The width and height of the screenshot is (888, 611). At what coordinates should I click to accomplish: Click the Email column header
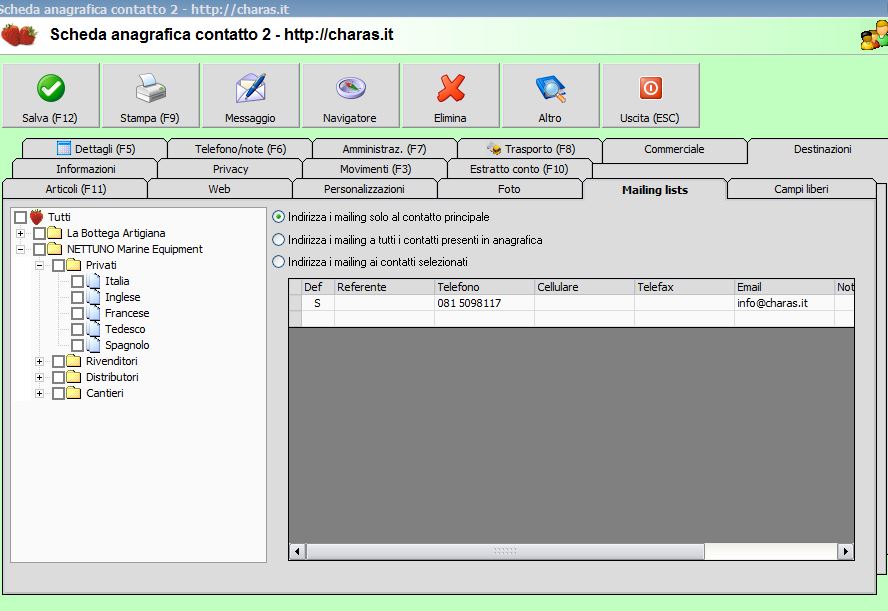[x=784, y=287]
